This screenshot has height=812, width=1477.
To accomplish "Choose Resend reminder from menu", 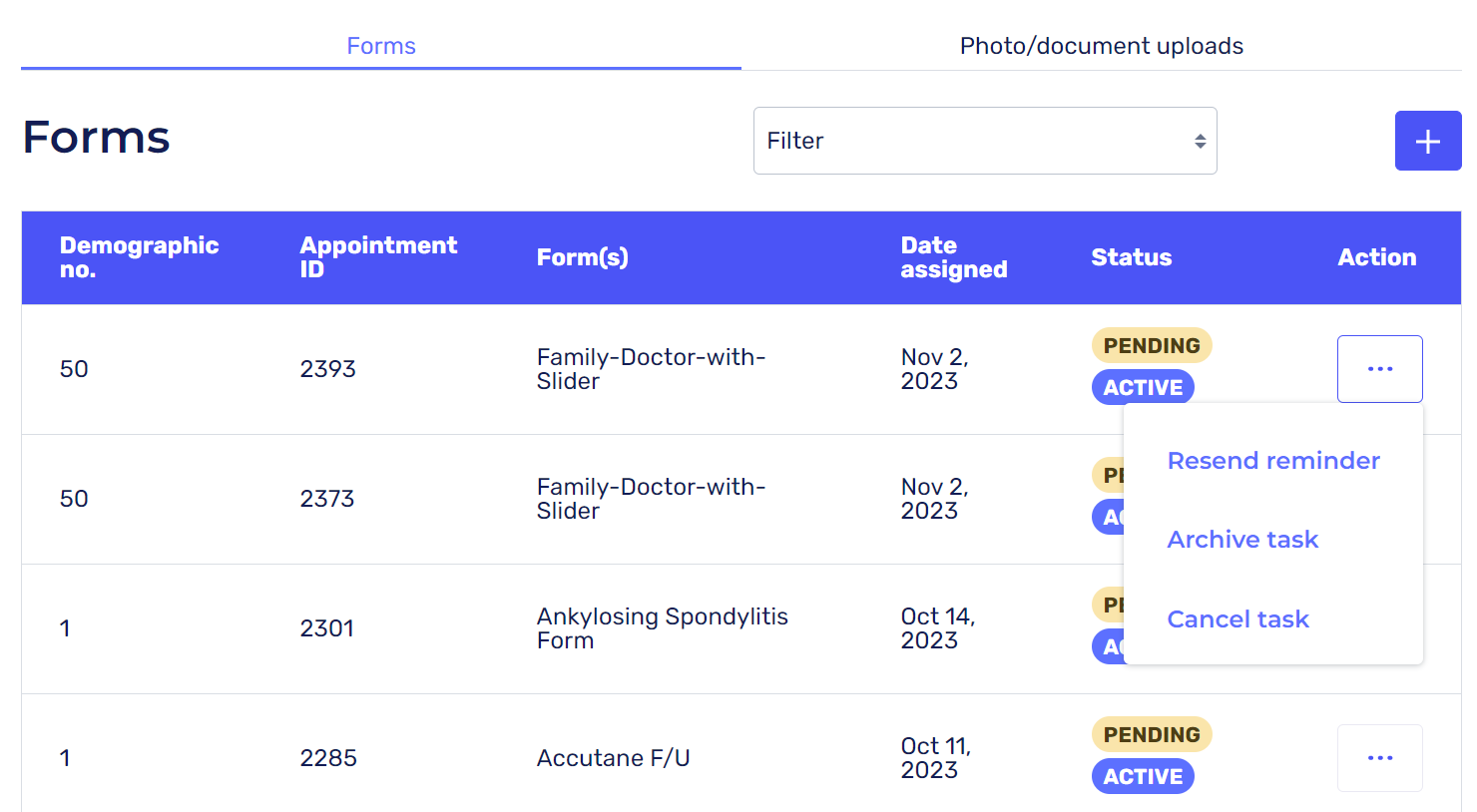I will point(1272,461).
